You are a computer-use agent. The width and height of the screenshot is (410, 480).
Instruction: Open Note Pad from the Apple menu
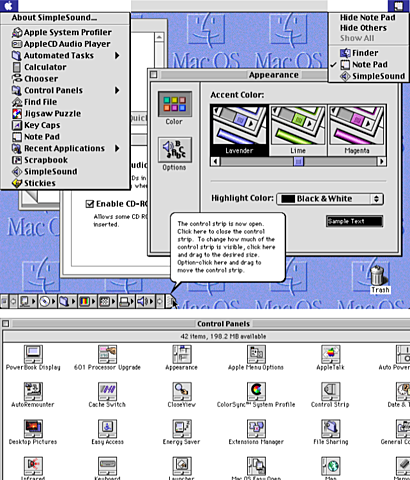65,137
